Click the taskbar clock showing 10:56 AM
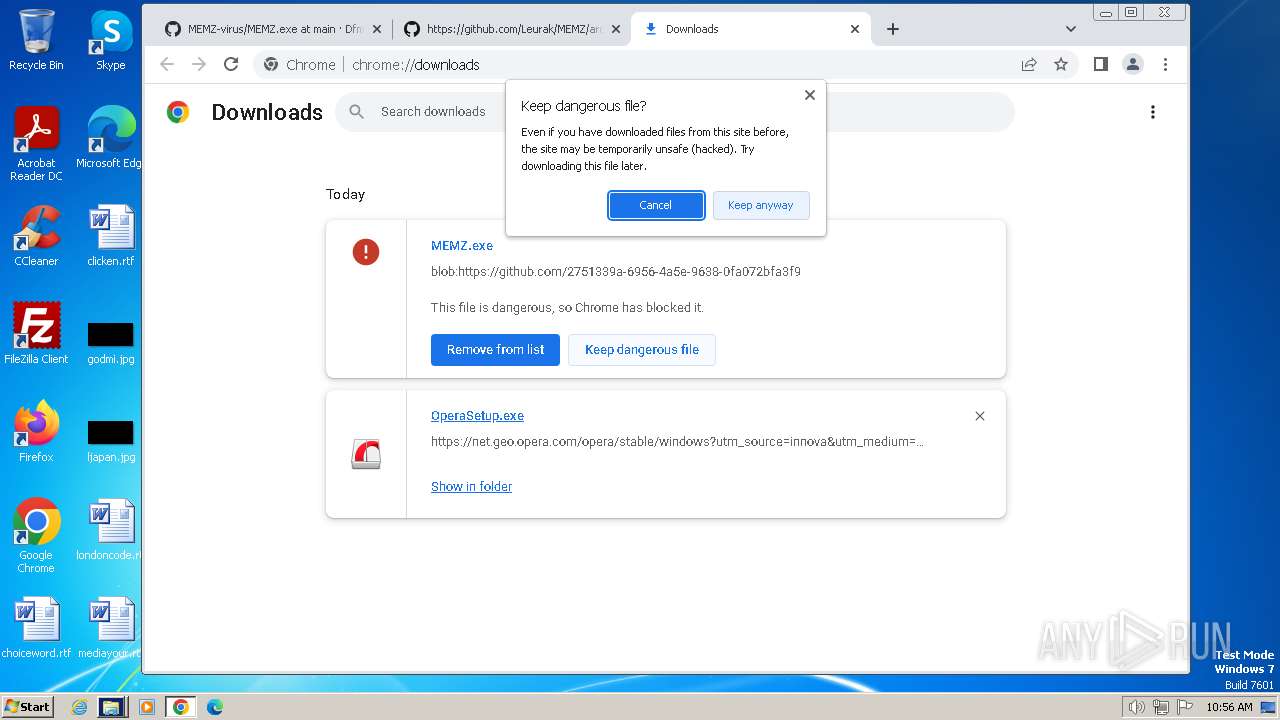Image resolution: width=1280 pixels, height=720 pixels. coord(1229,707)
